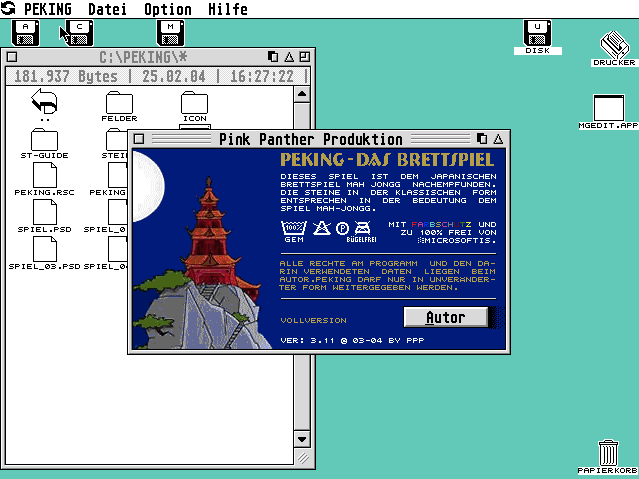Open the Datei menu
Viewport: 639px width, 479px height.
pos(107,9)
